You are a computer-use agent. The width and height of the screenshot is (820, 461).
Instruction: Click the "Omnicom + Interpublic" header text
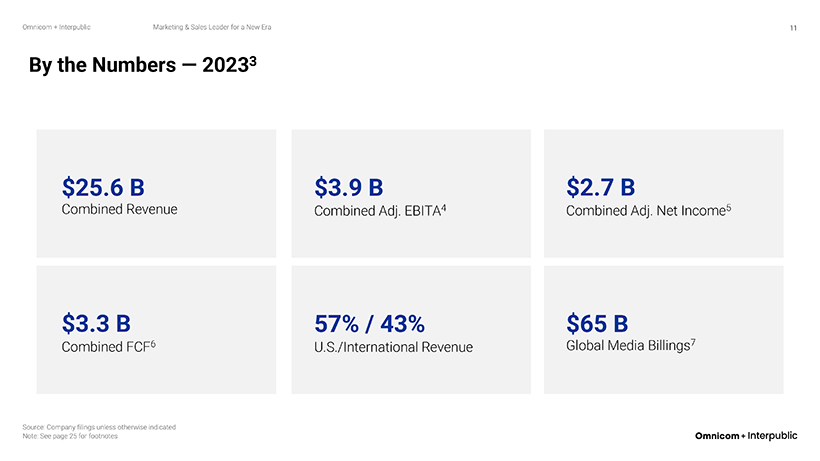[56, 27]
